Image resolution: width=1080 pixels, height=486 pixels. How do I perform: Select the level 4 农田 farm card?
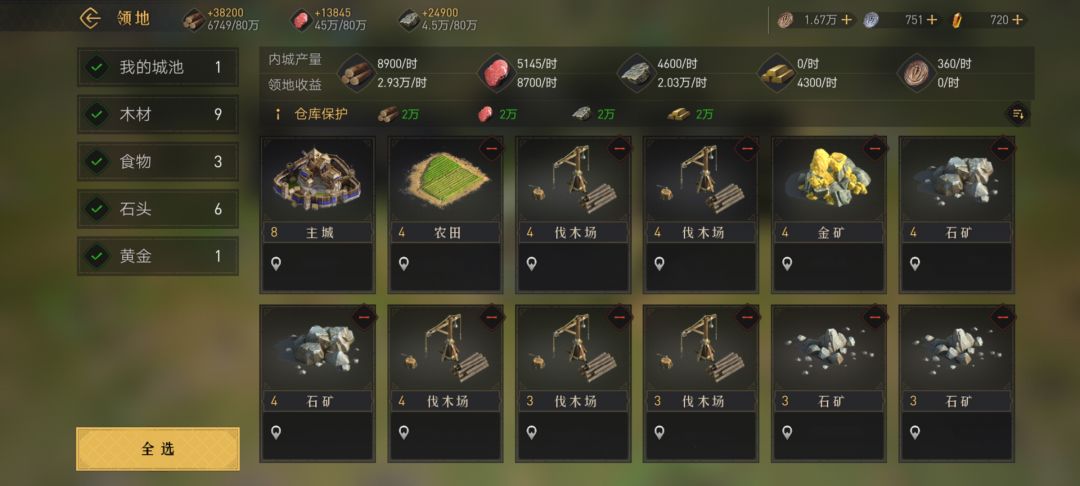pyautogui.click(x=446, y=215)
